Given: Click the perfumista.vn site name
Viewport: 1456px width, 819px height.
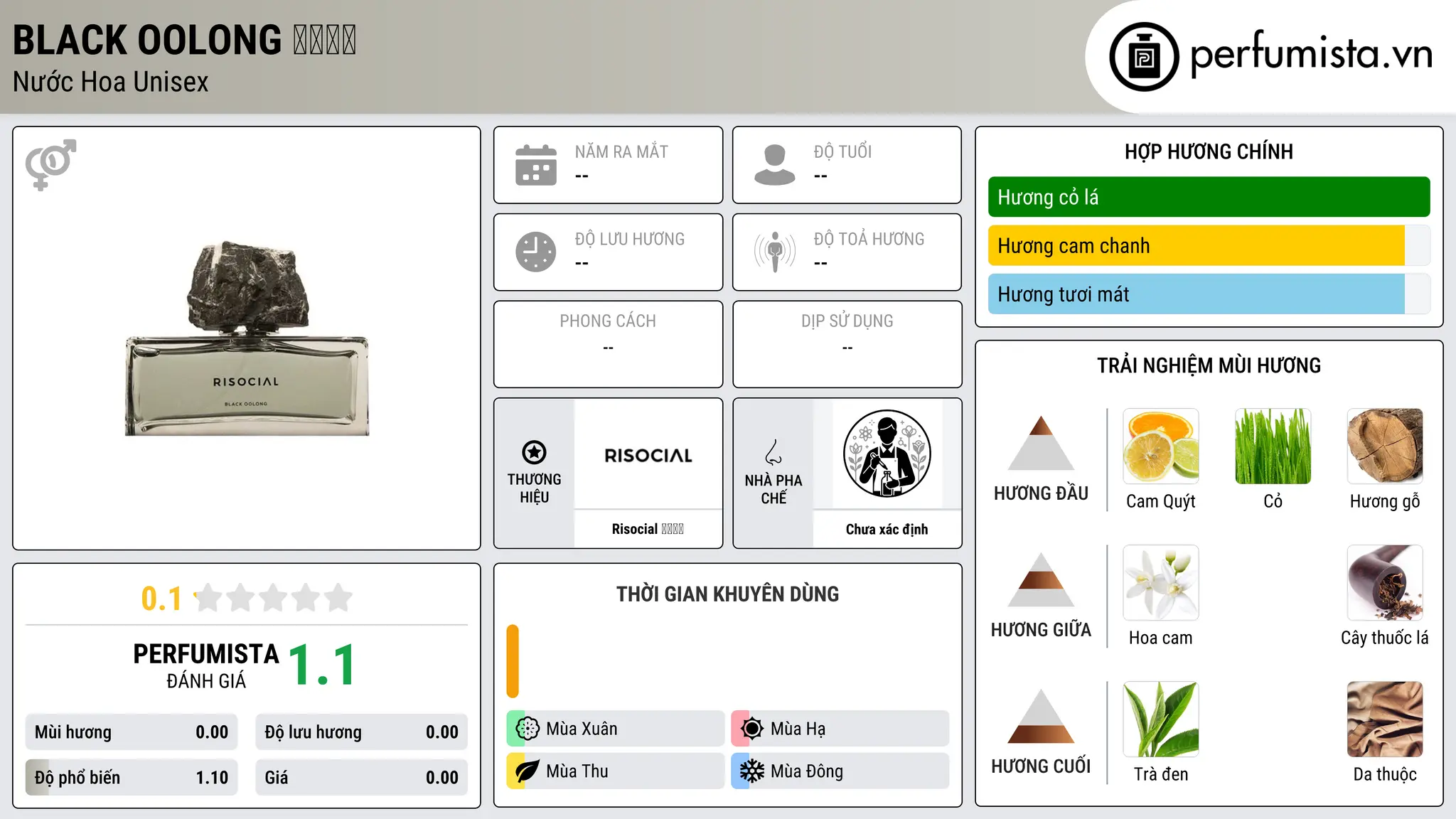Looking at the screenshot, I should pos(1312,53).
